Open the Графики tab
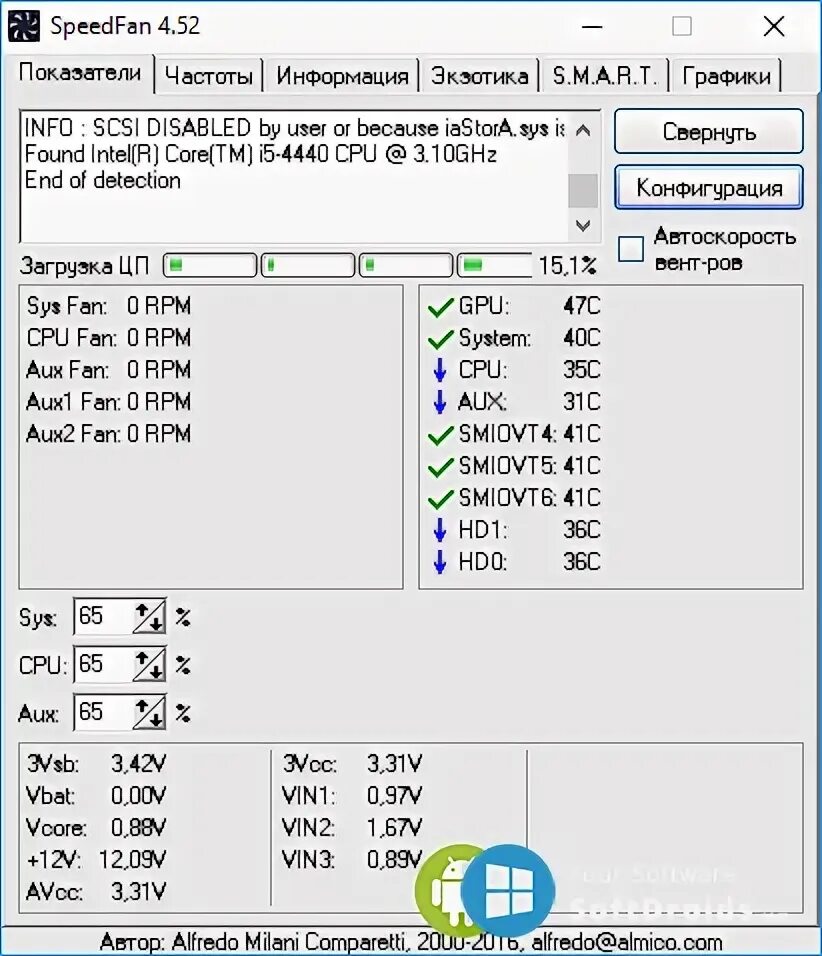The height and width of the screenshot is (956, 822). tap(726, 76)
